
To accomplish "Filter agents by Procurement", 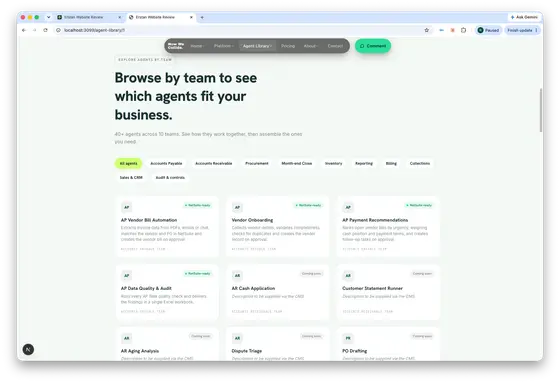I will (x=257, y=163).
